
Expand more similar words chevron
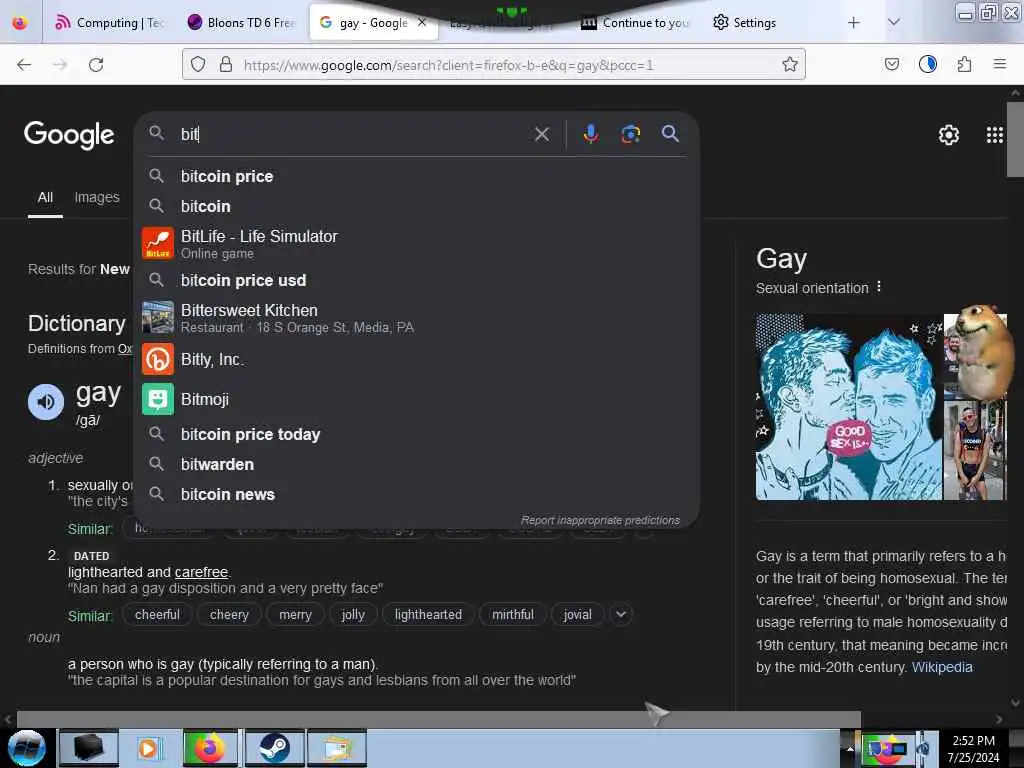(x=621, y=615)
